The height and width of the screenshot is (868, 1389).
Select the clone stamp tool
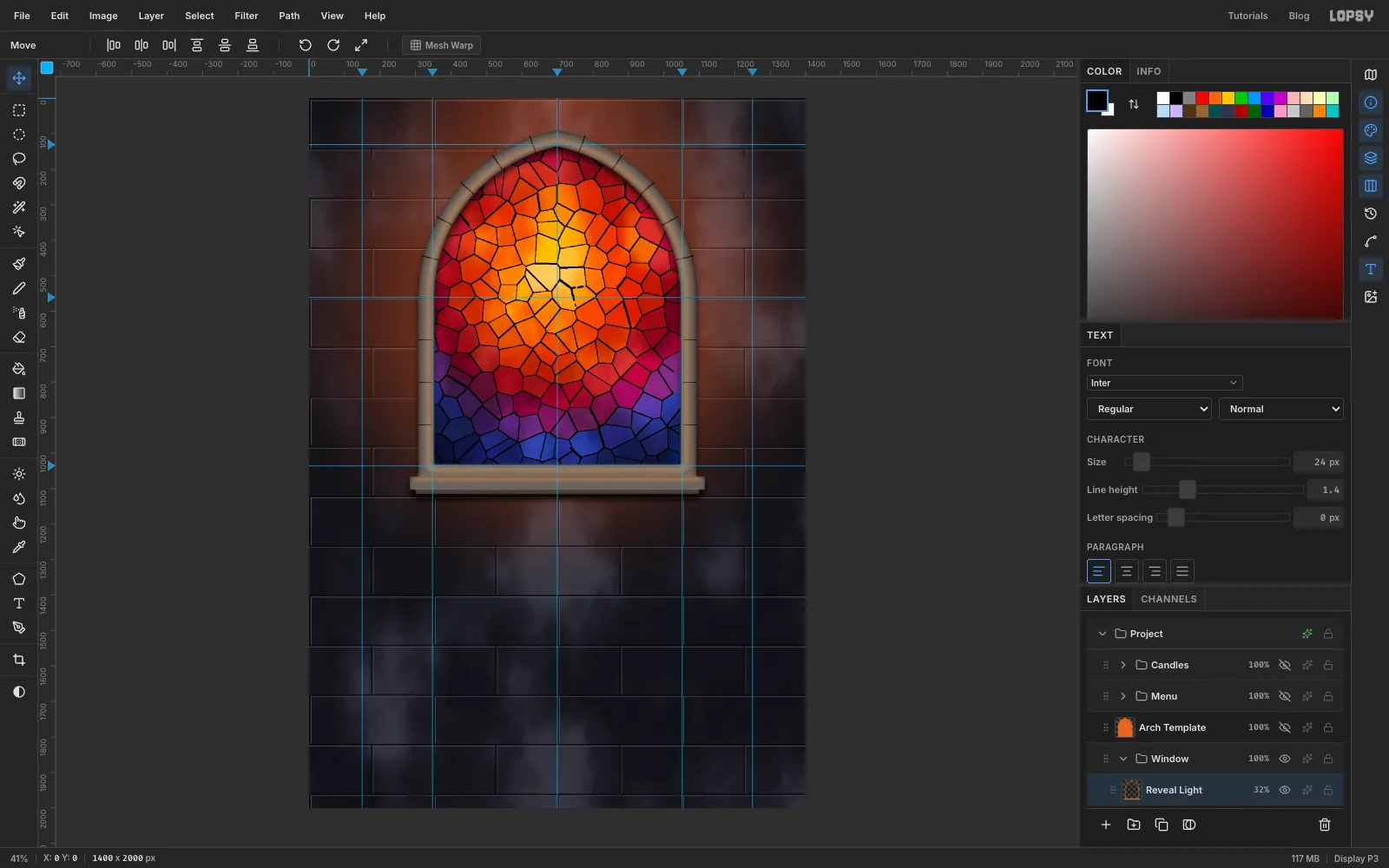click(x=18, y=418)
